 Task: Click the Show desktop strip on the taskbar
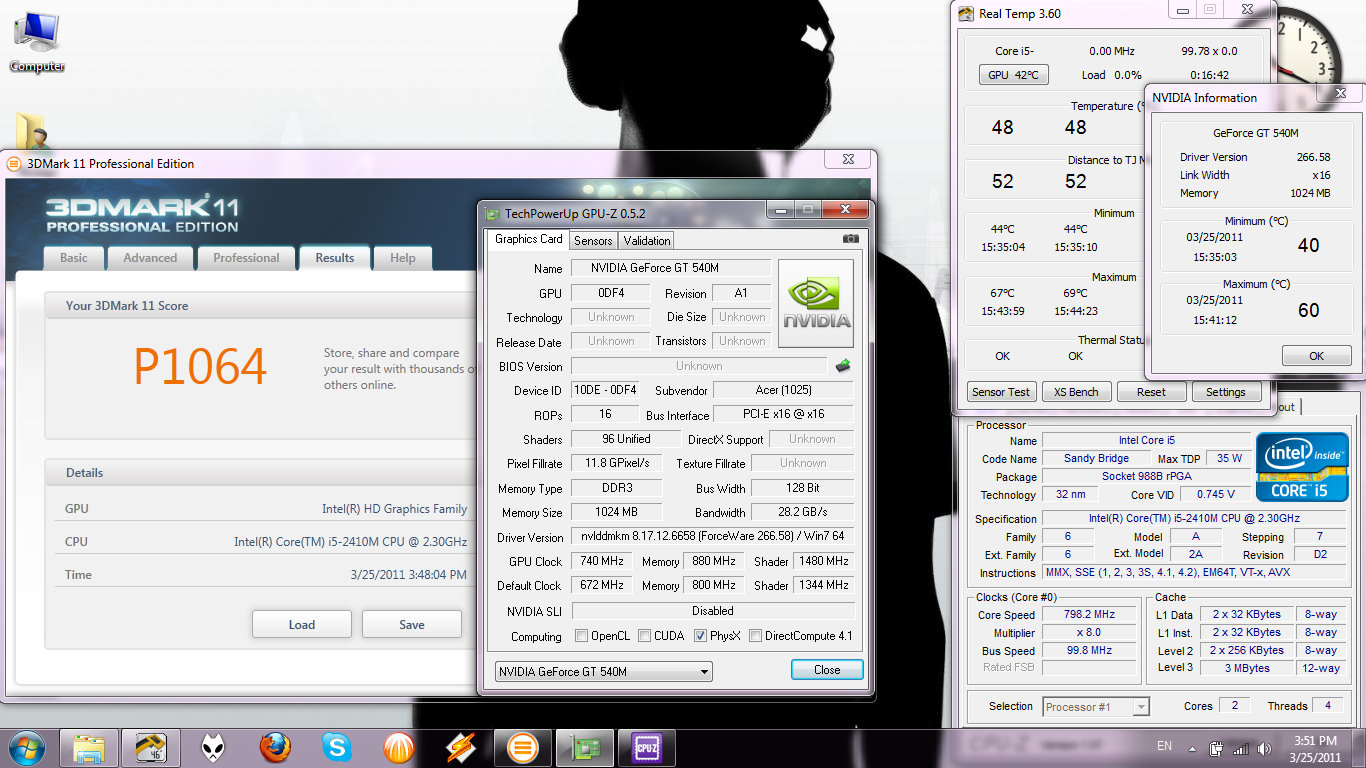[1359, 748]
